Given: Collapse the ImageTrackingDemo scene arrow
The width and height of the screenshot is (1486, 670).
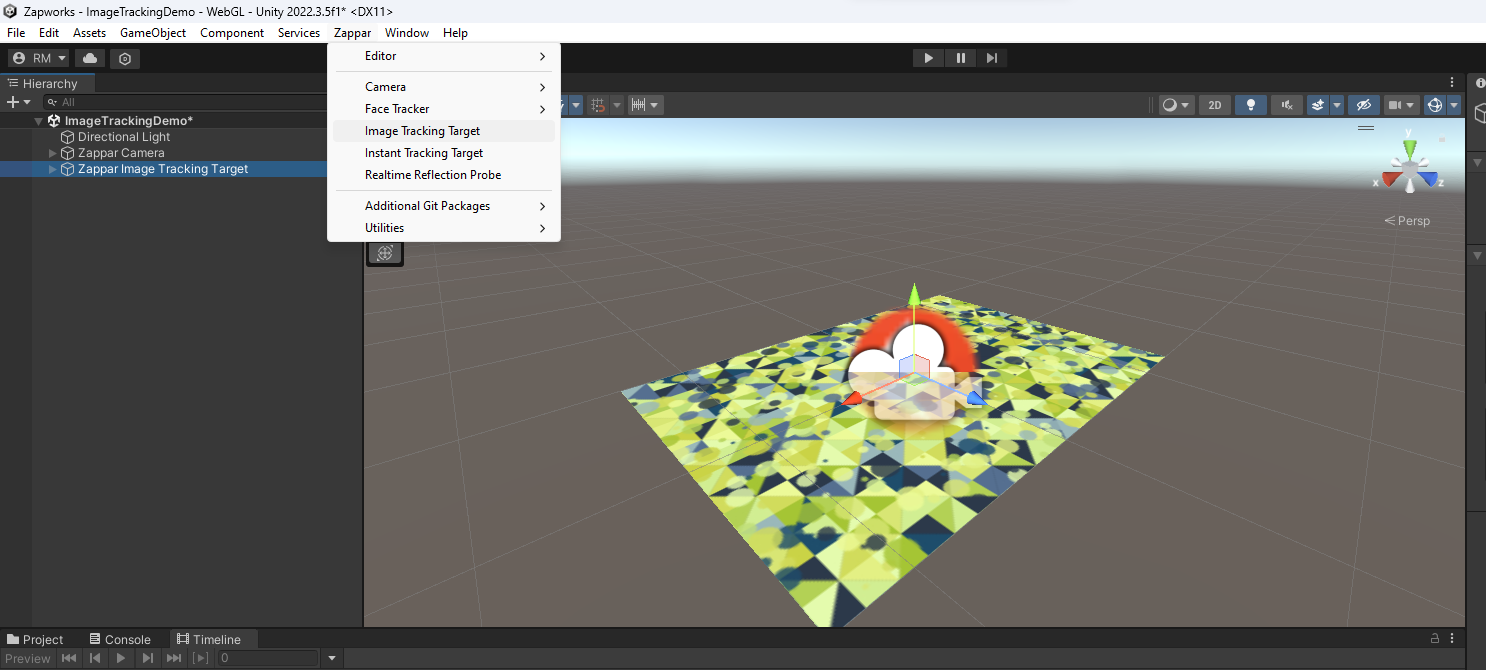Looking at the screenshot, I should (39, 121).
